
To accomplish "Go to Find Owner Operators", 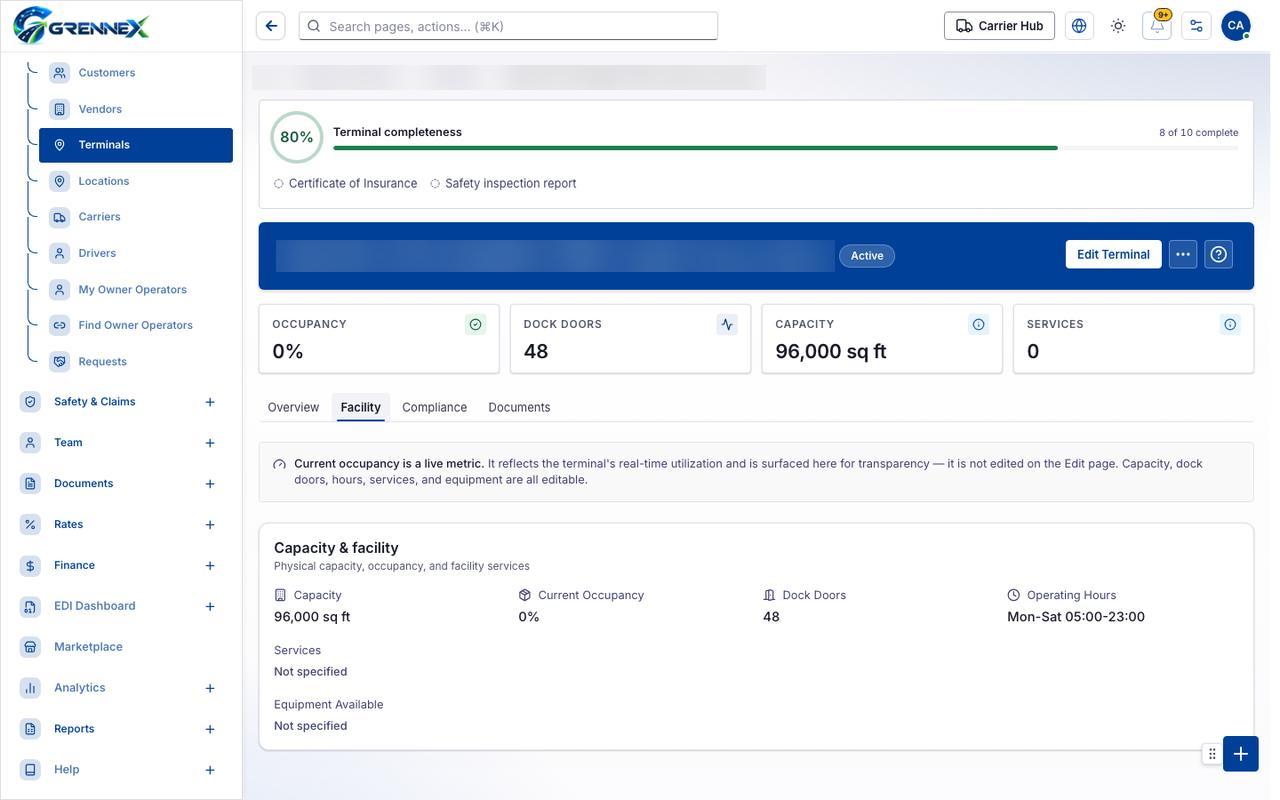I will pos(136,325).
